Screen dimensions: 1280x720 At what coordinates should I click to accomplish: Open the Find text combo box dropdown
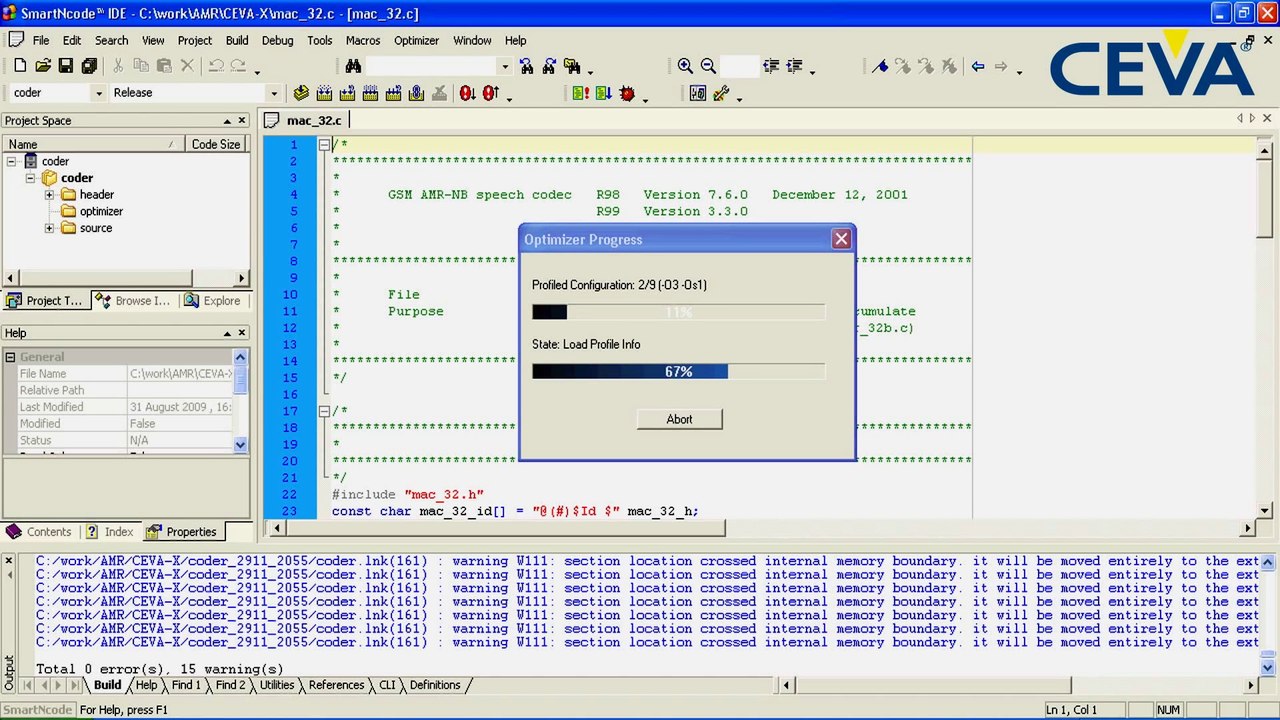(x=504, y=66)
